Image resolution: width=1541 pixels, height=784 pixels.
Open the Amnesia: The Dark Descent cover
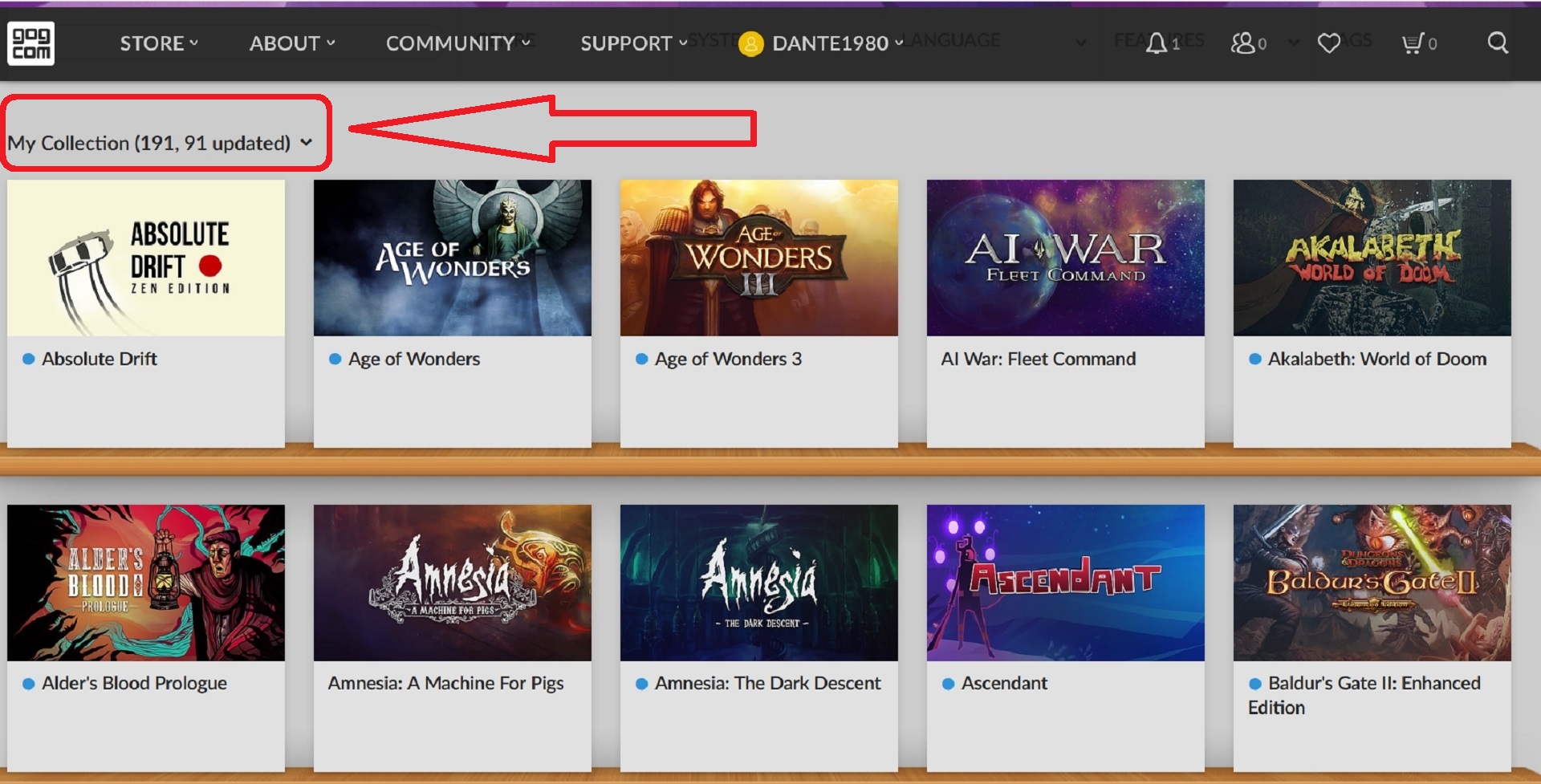click(x=759, y=583)
